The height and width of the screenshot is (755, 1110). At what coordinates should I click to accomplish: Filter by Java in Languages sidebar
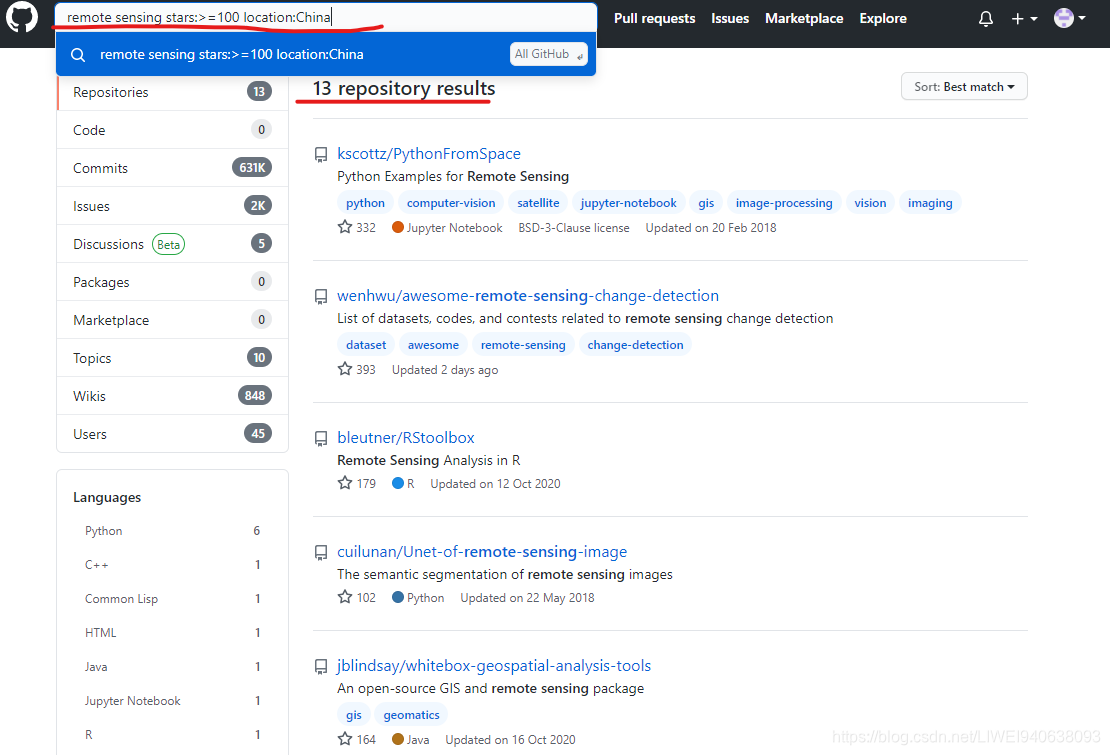(172, 667)
